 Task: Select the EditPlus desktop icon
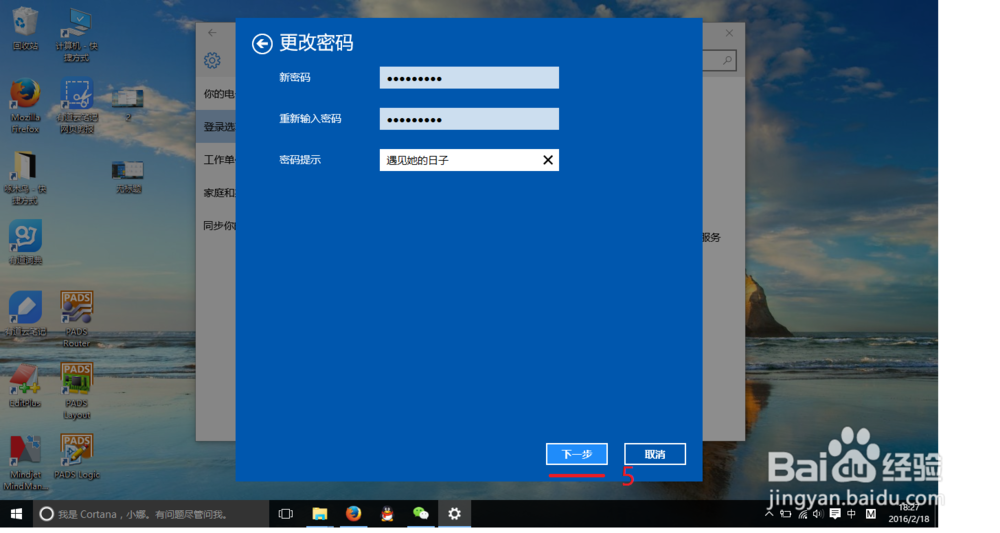(x=25, y=386)
